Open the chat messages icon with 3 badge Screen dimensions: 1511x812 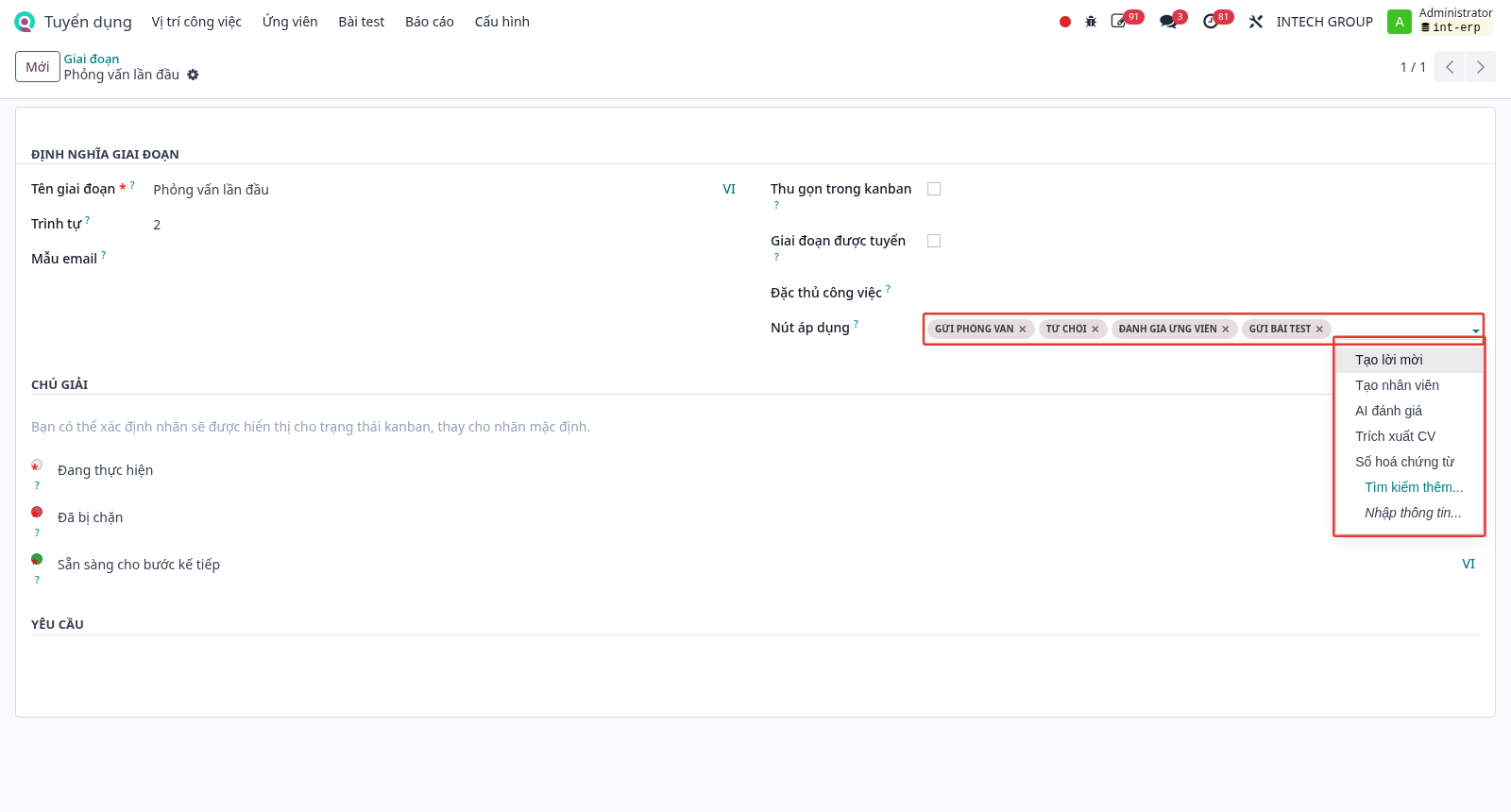tap(1168, 22)
